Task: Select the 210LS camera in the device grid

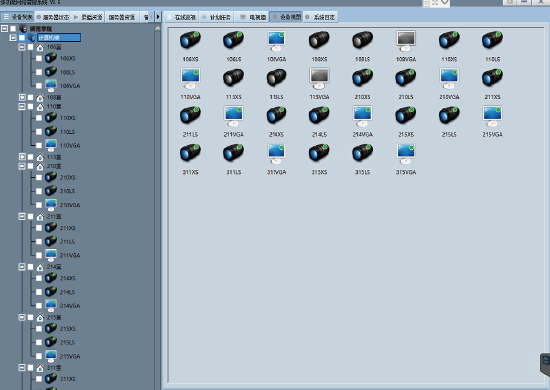Action: click(406, 78)
